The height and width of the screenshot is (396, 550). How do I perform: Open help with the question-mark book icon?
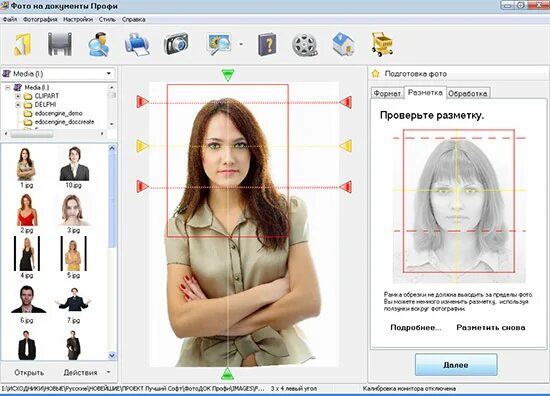pos(267,44)
